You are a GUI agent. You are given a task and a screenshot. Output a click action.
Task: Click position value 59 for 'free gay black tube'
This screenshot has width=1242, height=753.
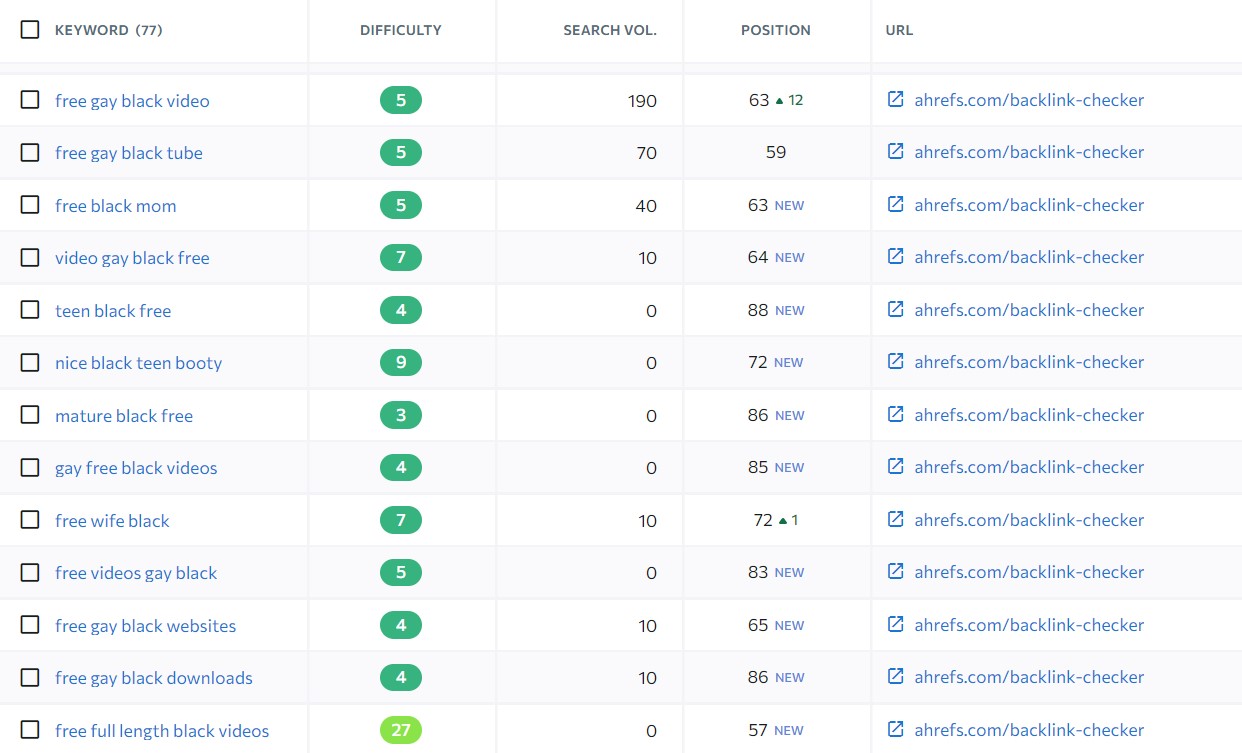776,152
